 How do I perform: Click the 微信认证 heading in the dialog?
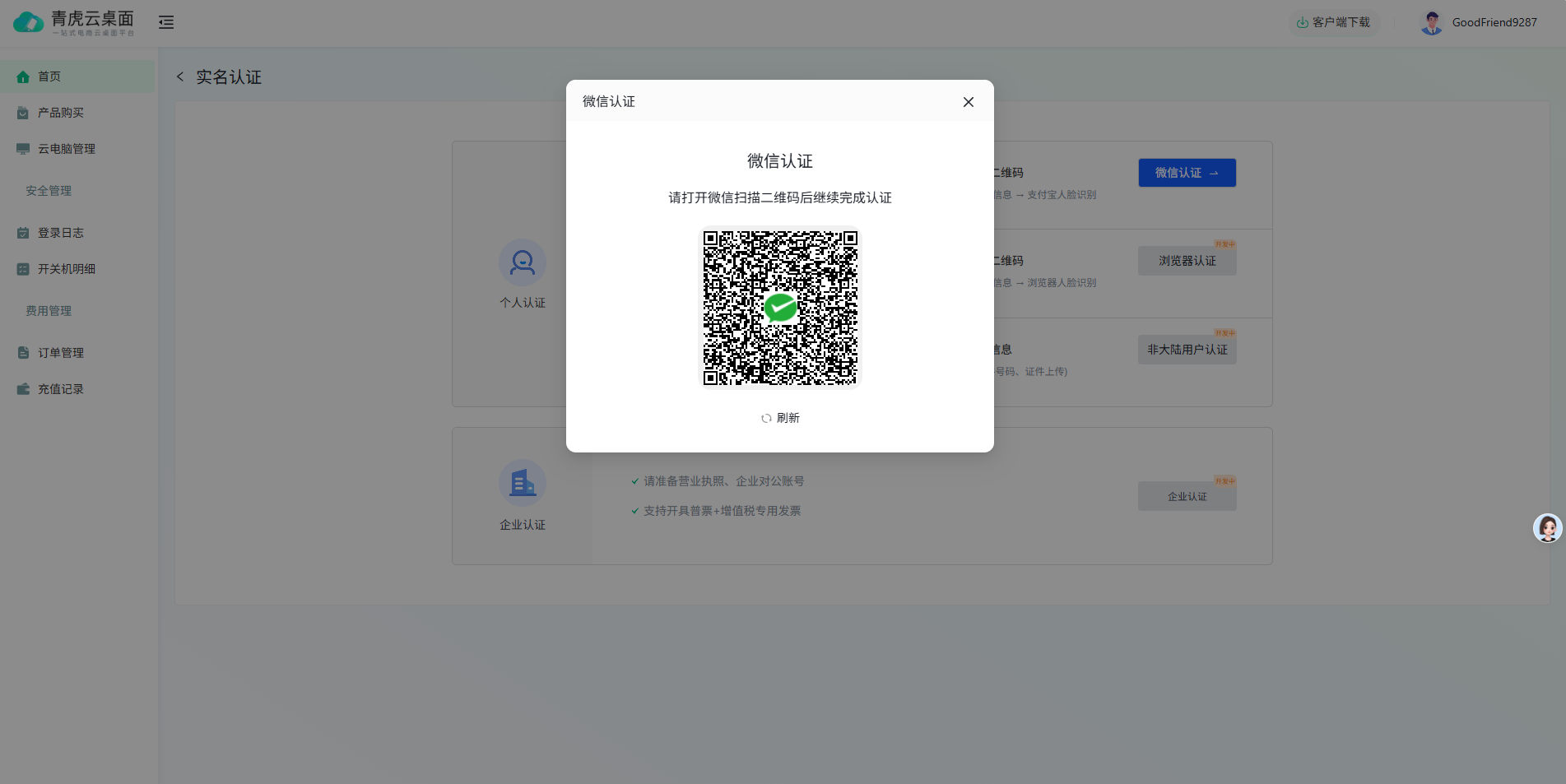tap(780, 161)
